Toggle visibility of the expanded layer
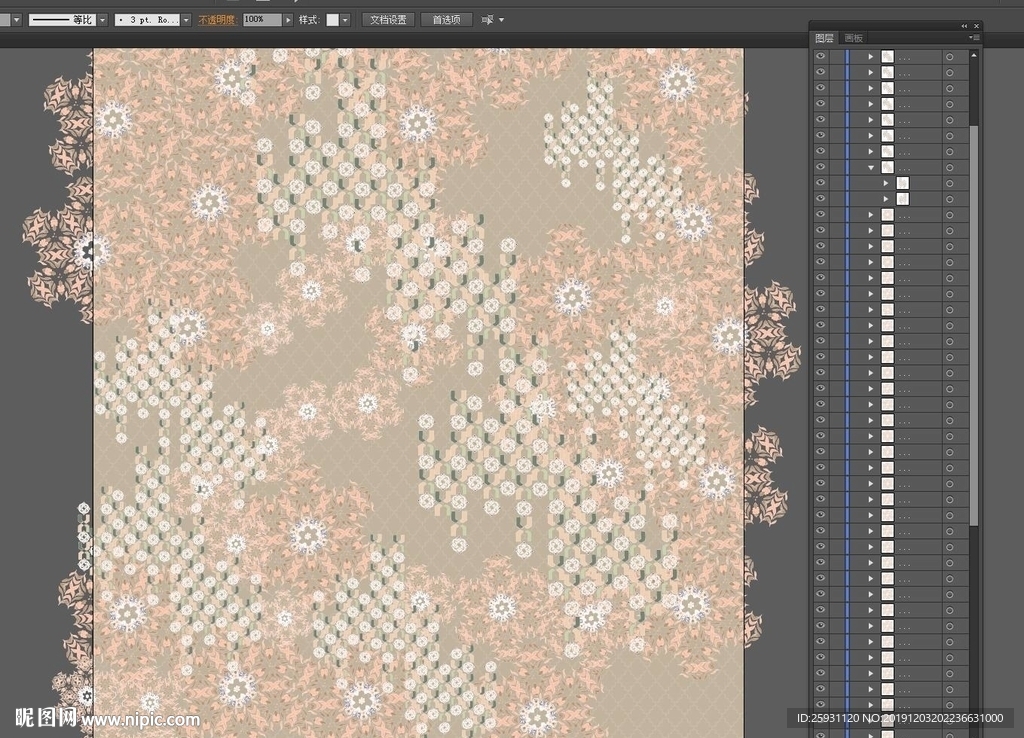This screenshot has width=1024, height=738. coord(821,167)
